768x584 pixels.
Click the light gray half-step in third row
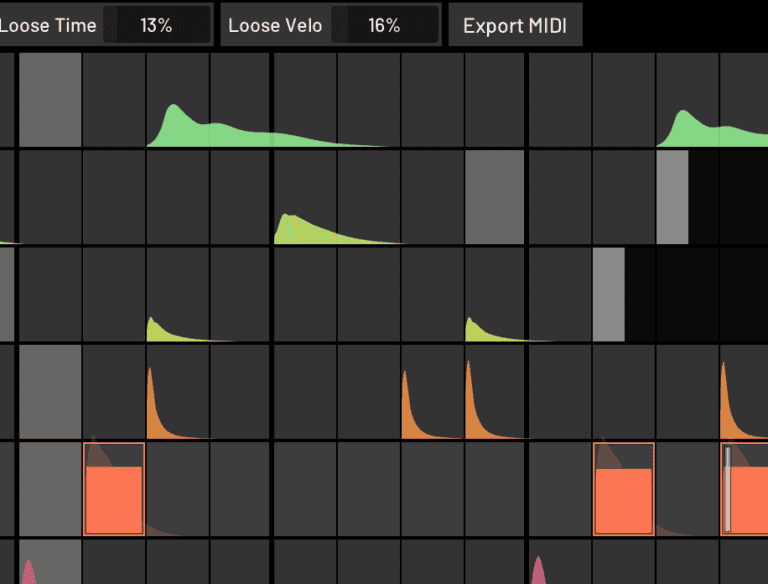click(x=608, y=294)
